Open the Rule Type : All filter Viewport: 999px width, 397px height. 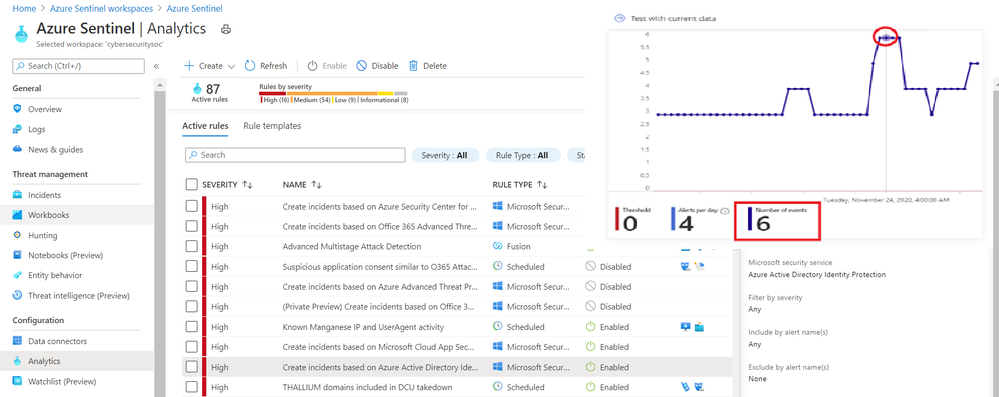click(523, 155)
